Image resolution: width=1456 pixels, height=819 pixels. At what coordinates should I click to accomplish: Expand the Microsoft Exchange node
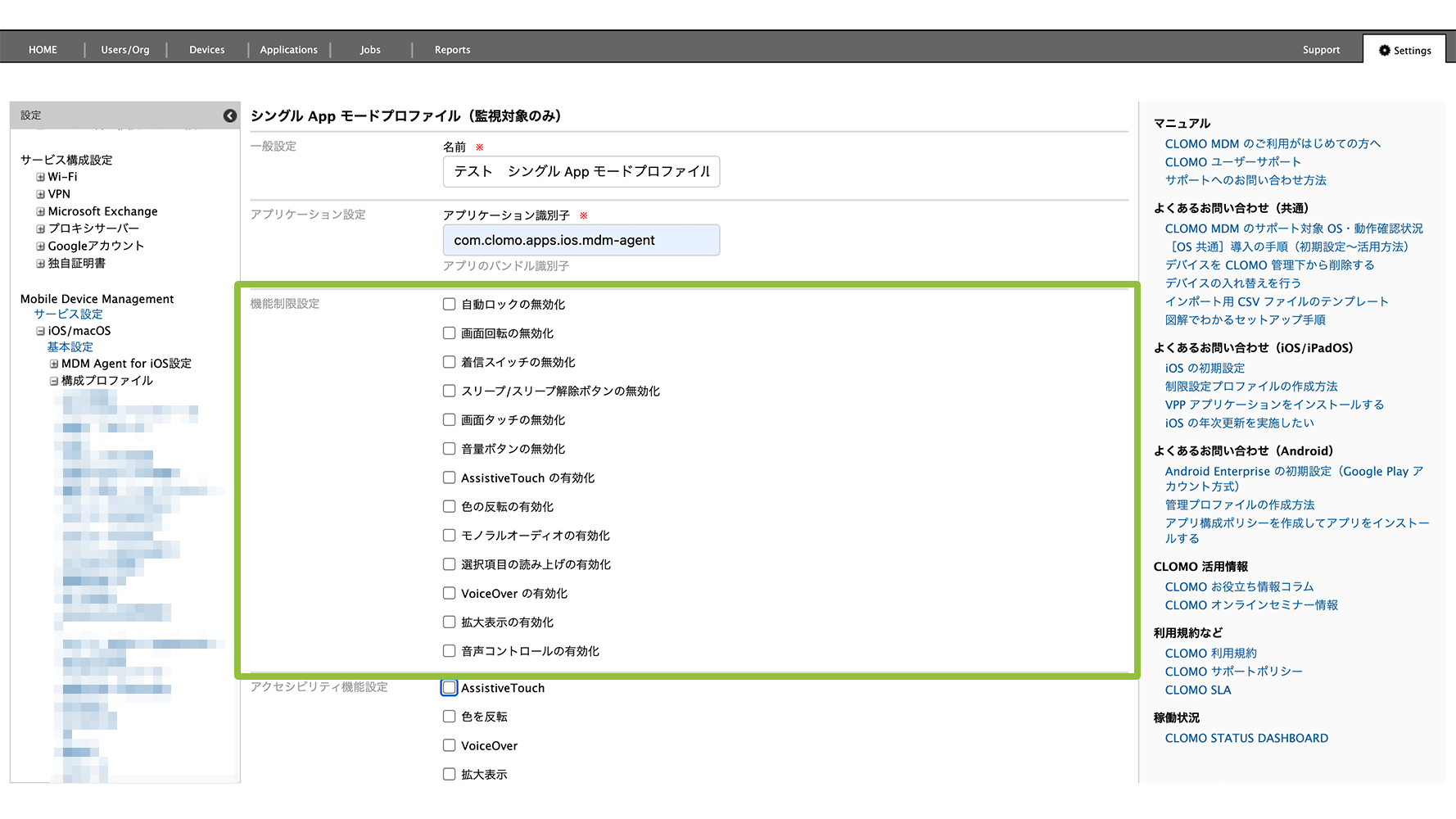40,211
